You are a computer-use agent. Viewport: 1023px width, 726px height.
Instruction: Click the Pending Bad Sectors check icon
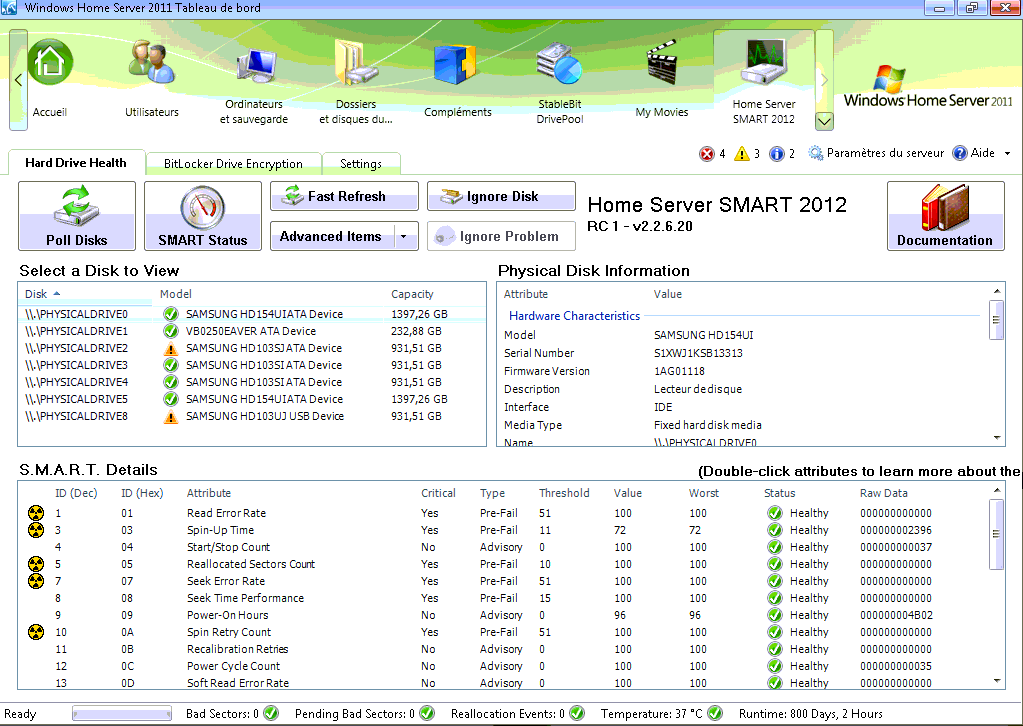pos(427,714)
